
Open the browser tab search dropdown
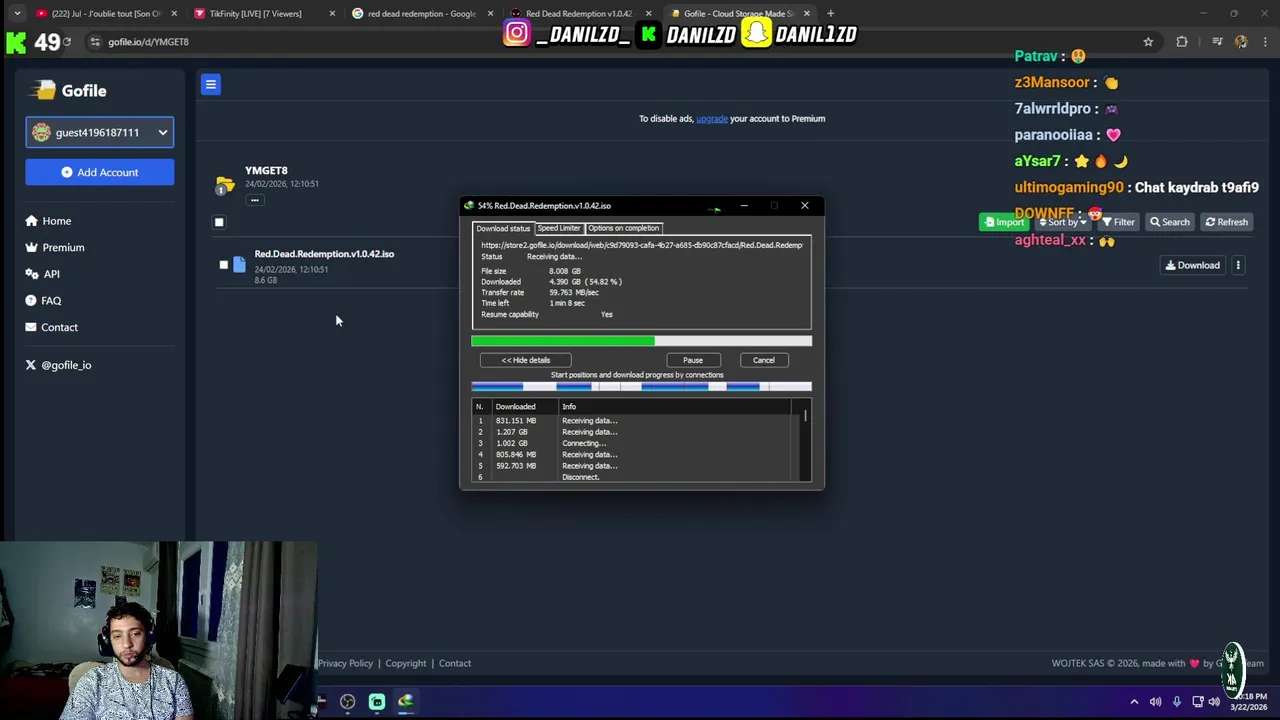(x=17, y=13)
